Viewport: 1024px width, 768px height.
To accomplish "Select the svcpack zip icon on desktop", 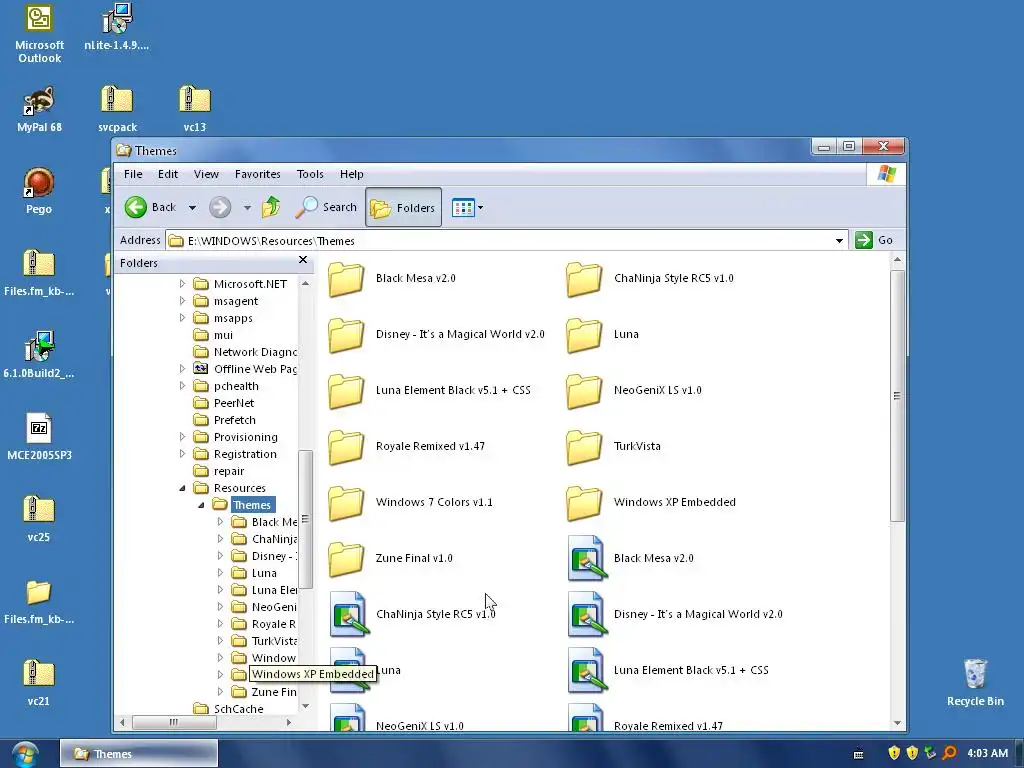I will tap(118, 110).
